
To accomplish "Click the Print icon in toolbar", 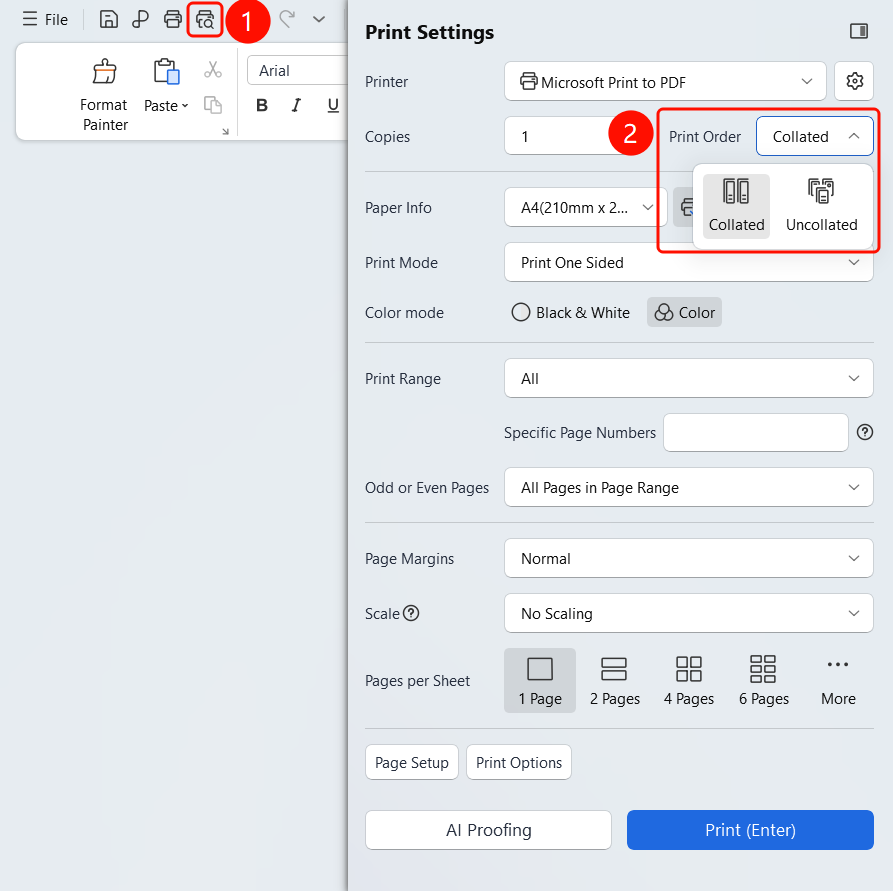I will pyautogui.click(x=173, y=19).
